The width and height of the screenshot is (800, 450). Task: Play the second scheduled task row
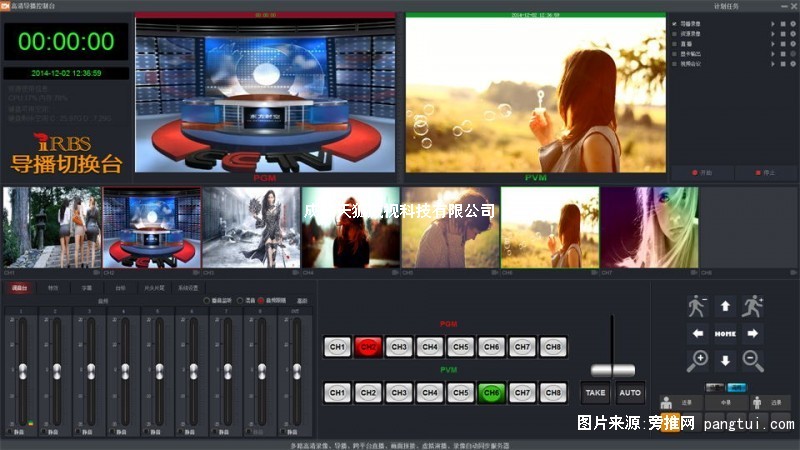772,34
